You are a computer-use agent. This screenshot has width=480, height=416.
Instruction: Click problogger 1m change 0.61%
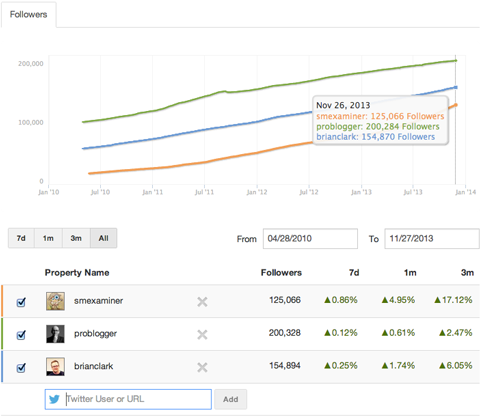(398, 333)
